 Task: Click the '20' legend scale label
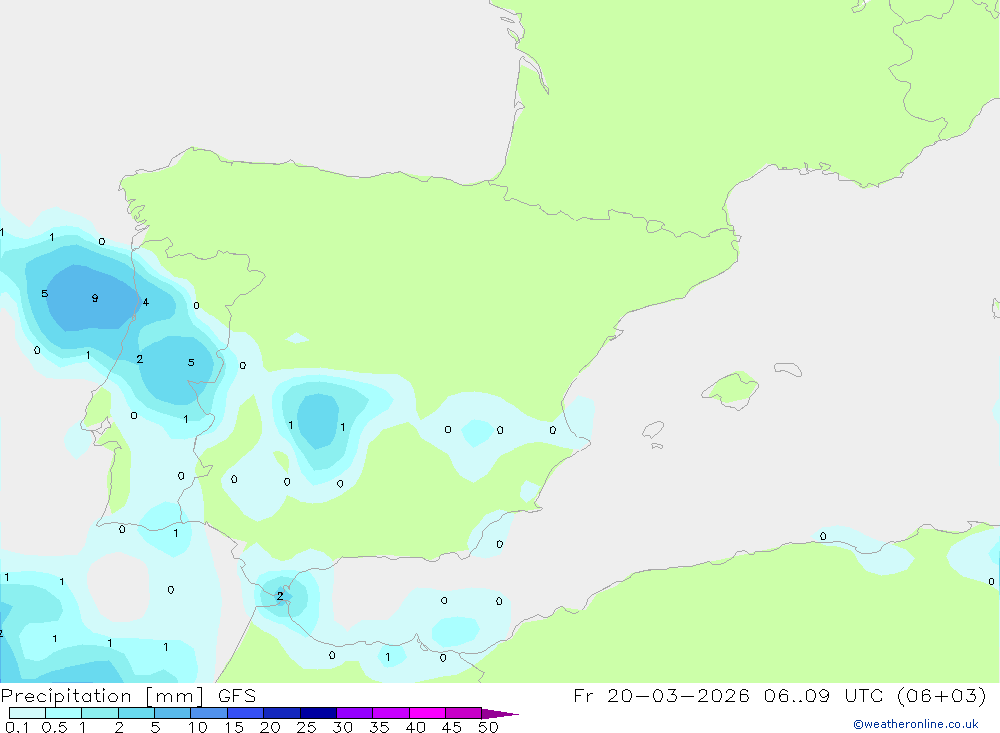tap(270, 727)
